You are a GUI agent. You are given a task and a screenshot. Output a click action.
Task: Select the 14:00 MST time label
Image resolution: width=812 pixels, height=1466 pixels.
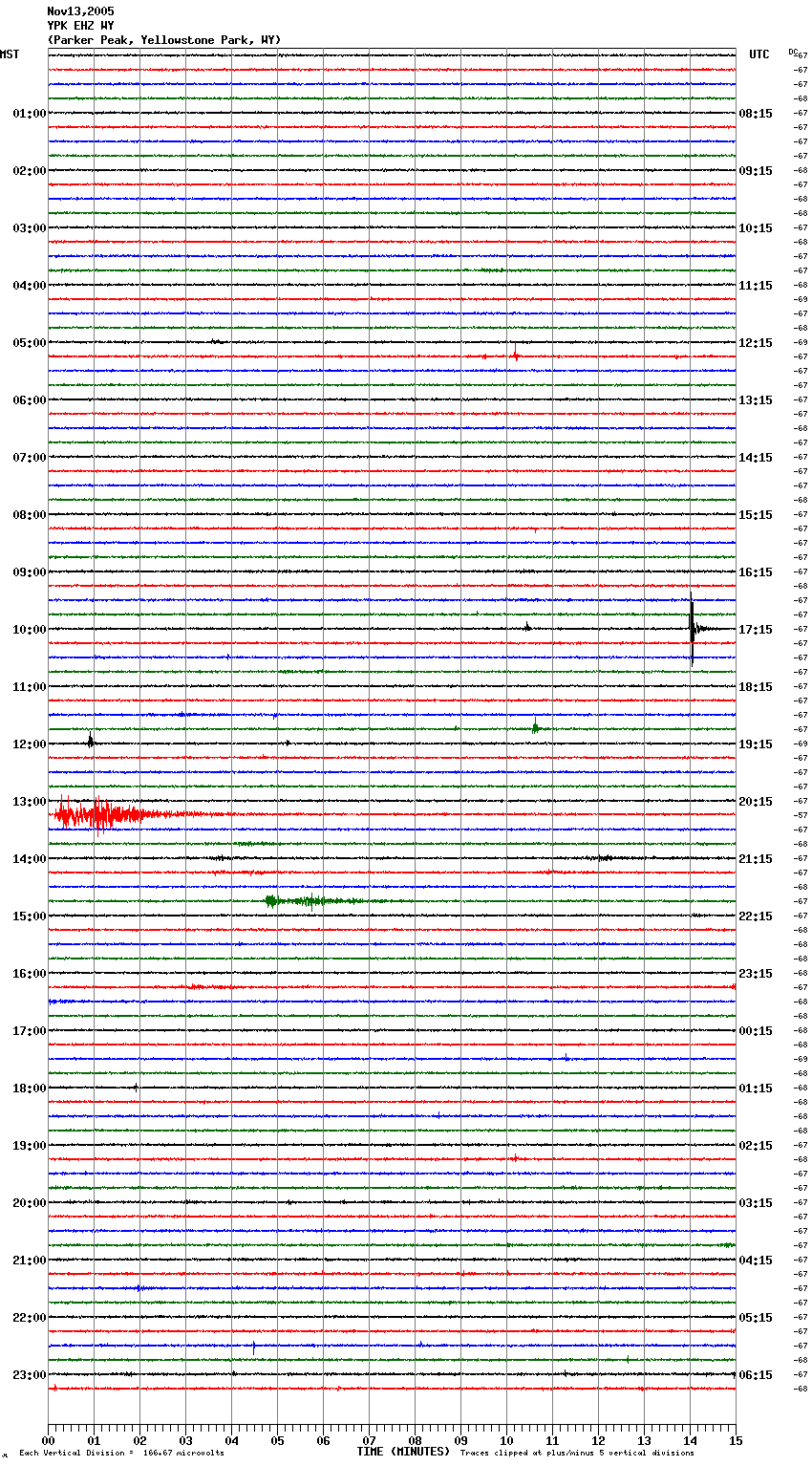pyautogui.click(x=30, y=859)
